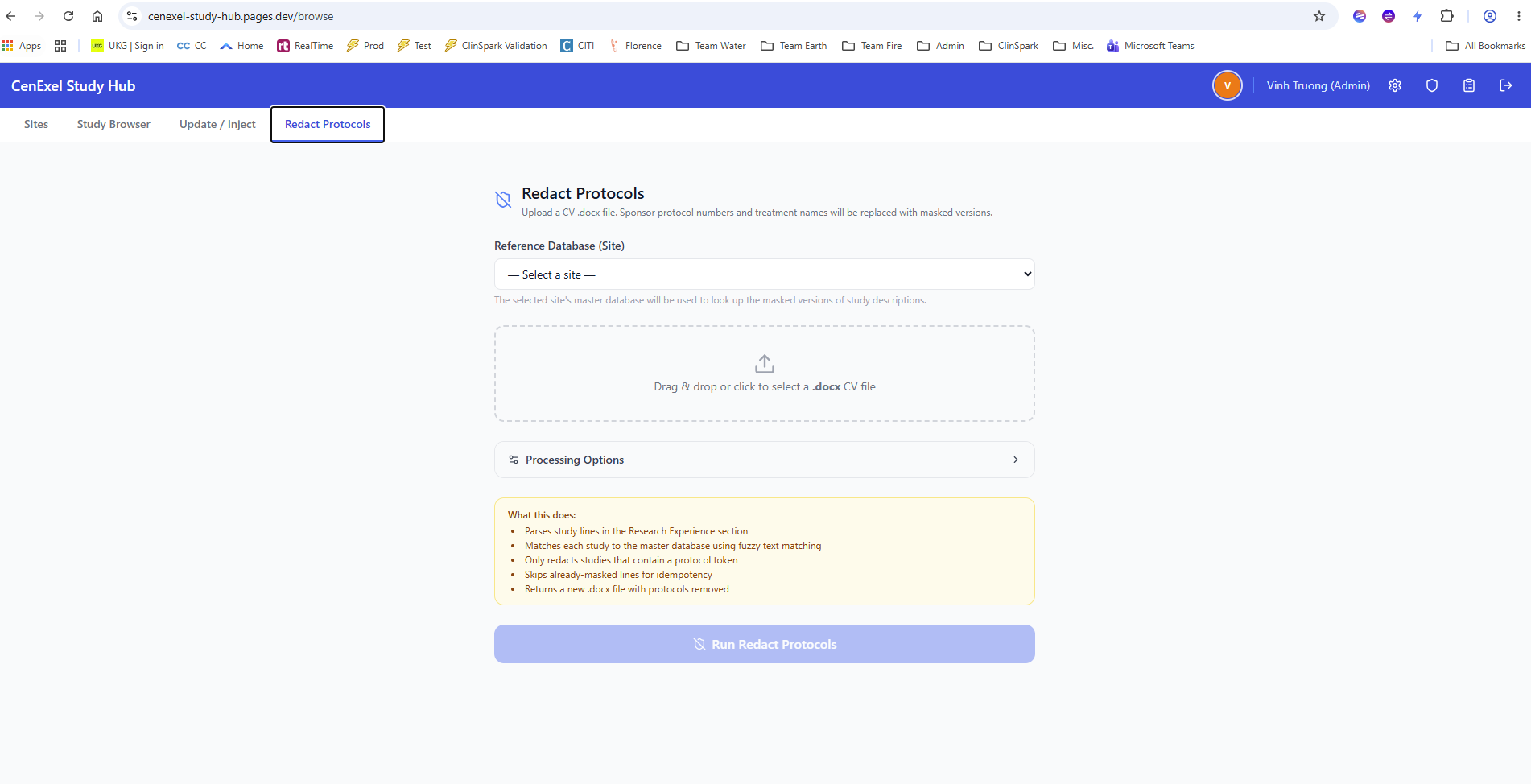The image size is (1531, 784).
Task: Click the Processing Options sliders icon
Action: click(x=514, y=460)
